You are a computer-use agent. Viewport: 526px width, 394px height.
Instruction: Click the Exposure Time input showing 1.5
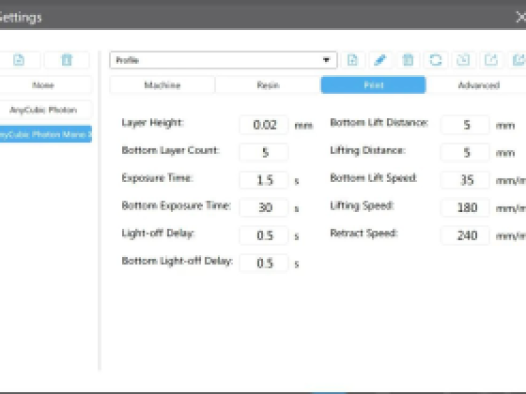(x=264, y=180)
